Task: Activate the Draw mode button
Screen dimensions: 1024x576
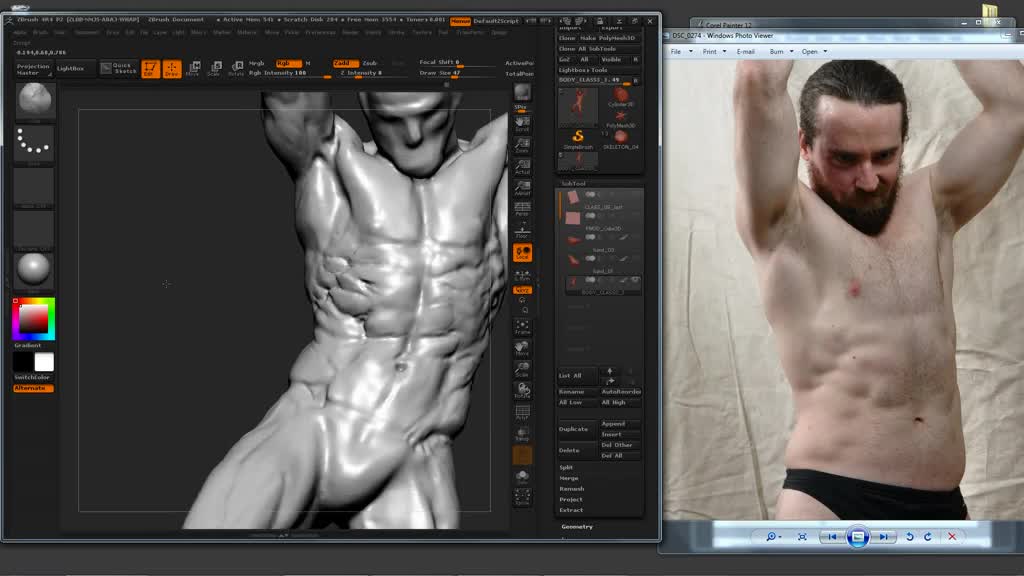Action: [172, 68]
